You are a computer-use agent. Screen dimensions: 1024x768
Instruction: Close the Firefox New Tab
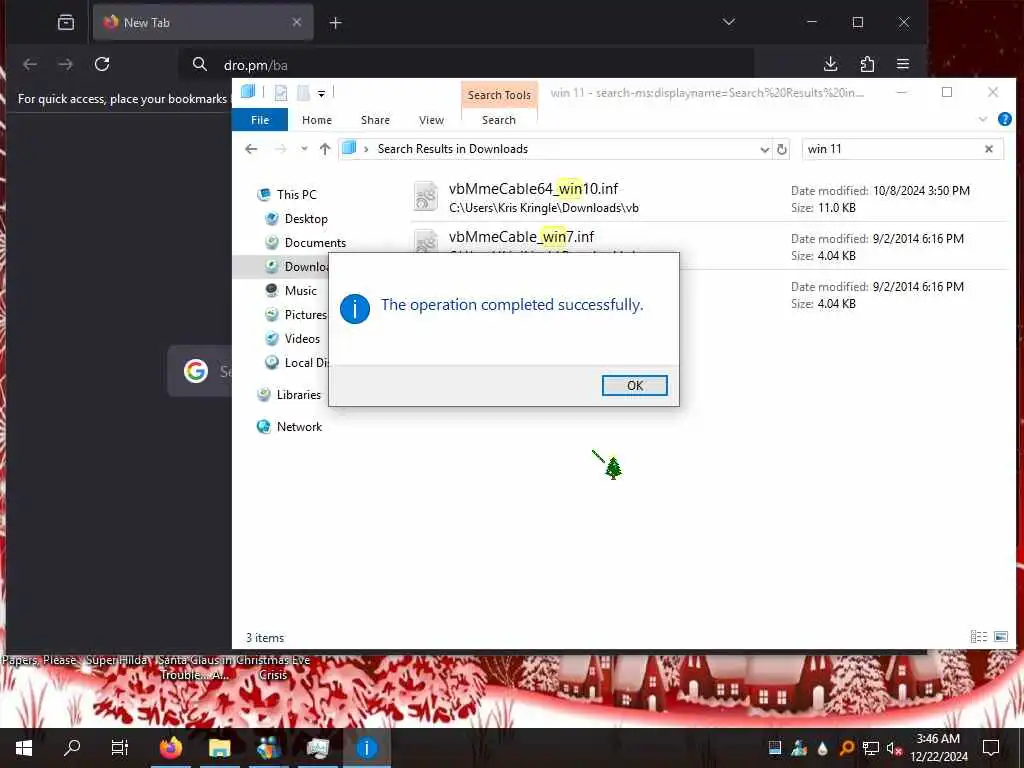coord(296,22)
